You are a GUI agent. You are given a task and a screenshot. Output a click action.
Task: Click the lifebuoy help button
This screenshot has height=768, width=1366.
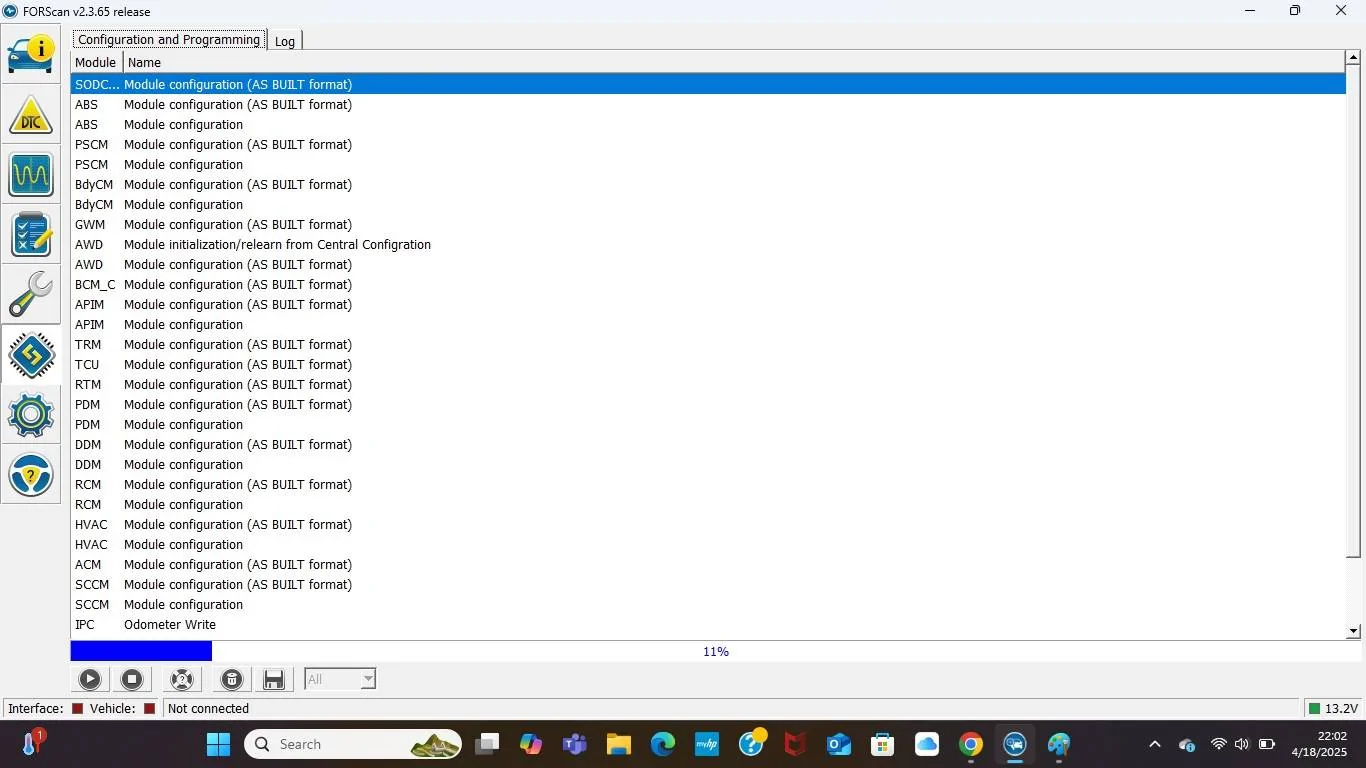[x=182, y=680]
